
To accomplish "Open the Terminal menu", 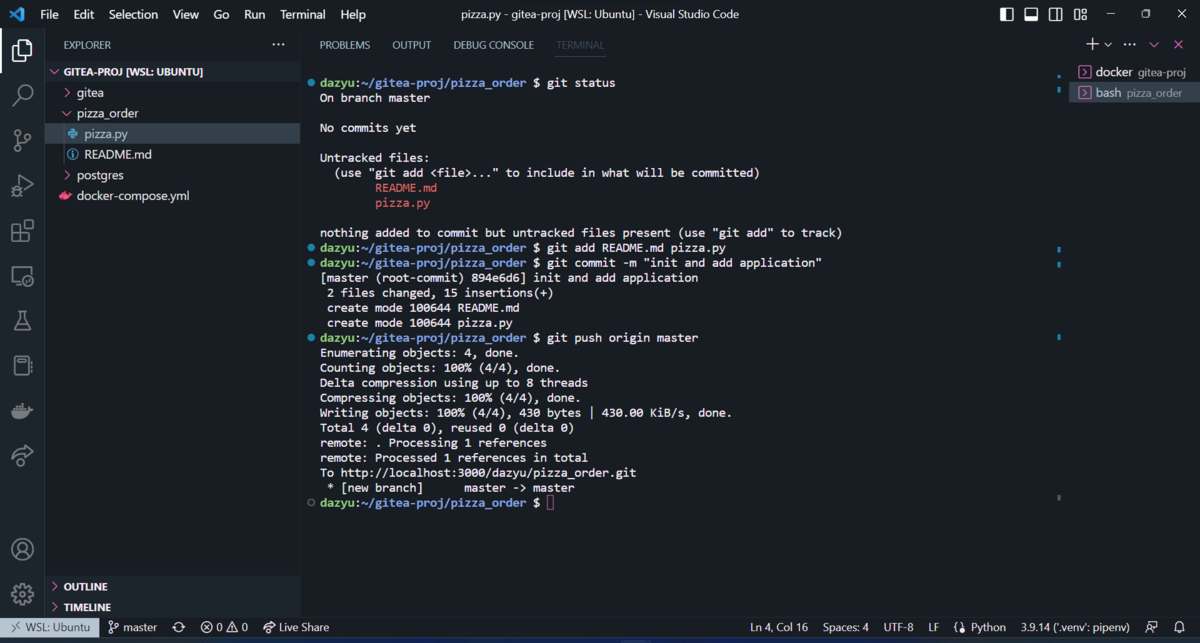I will pyautogui.click(x=302, y=14).
